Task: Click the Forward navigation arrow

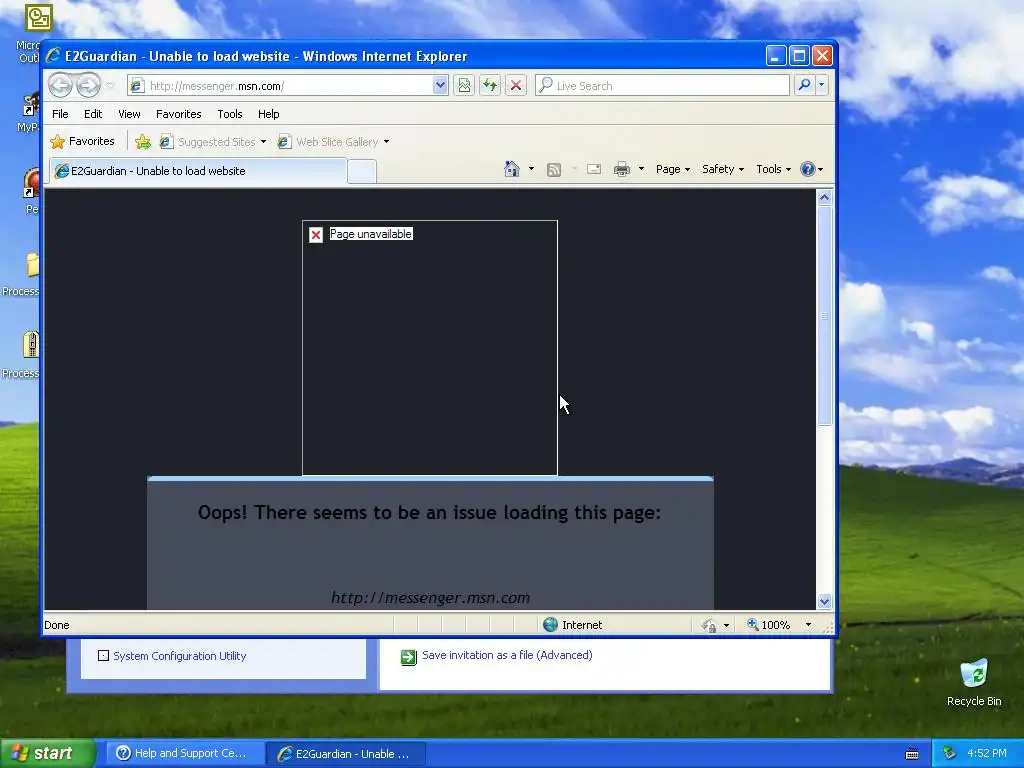Action: tap(88, 85)
